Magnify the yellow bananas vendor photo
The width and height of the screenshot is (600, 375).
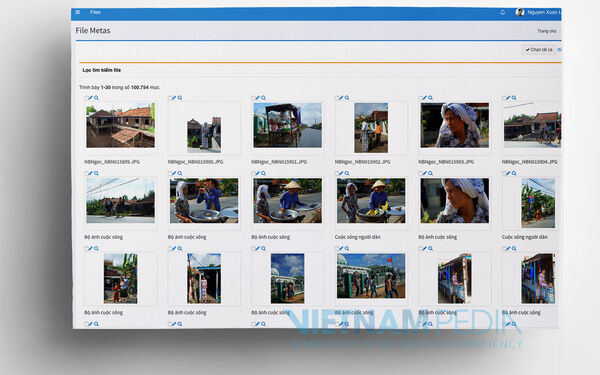(347, 173)
